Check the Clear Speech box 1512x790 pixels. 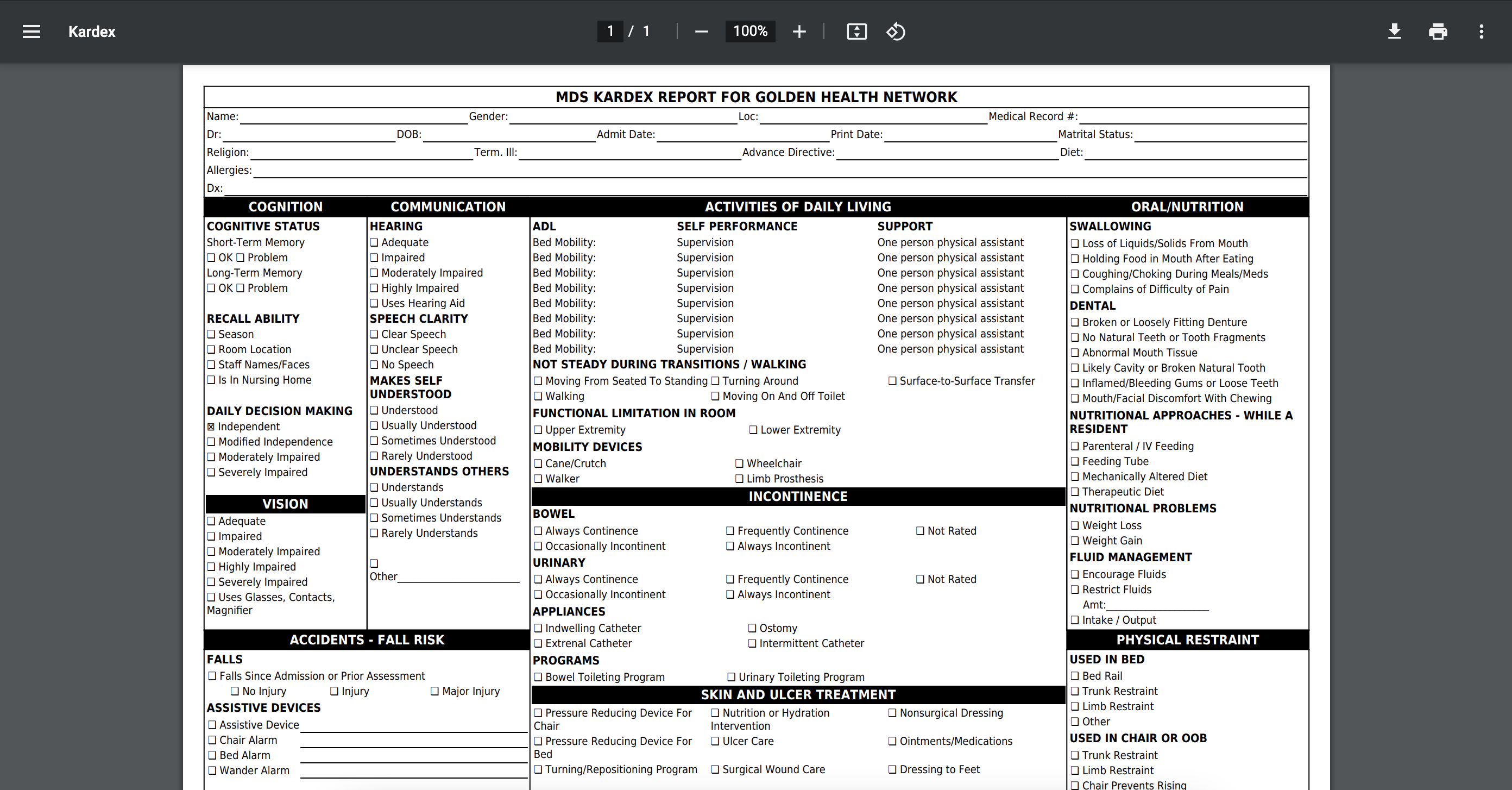point(374,335)
